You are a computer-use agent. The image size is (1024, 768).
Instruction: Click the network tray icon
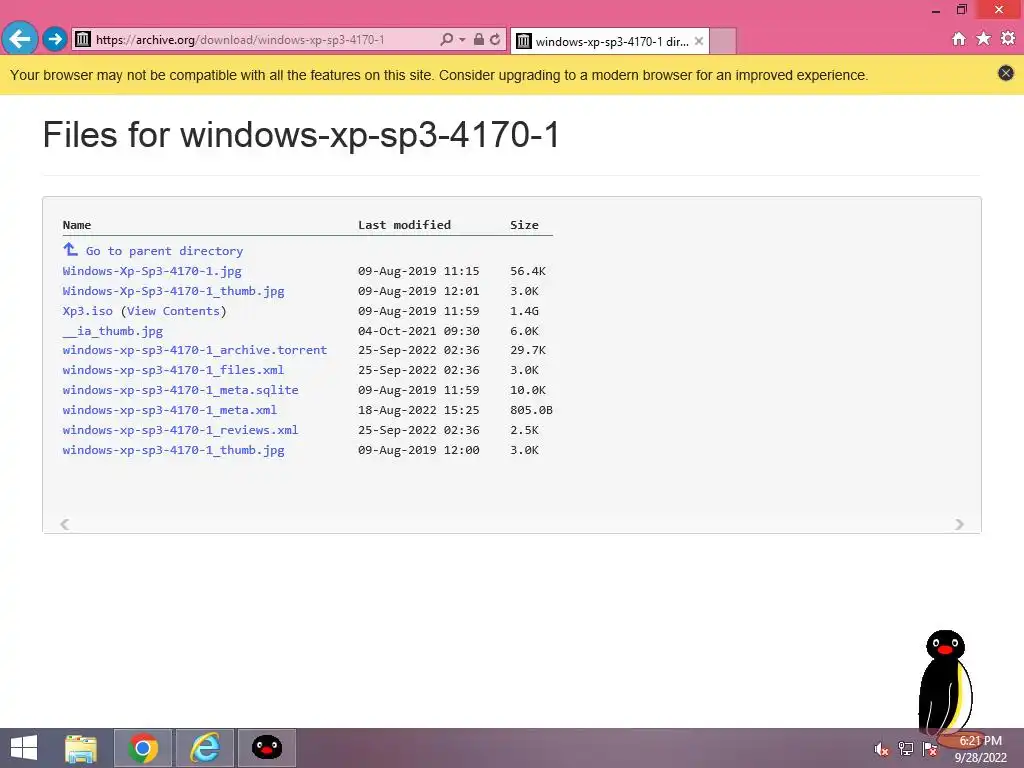point(906,749)
